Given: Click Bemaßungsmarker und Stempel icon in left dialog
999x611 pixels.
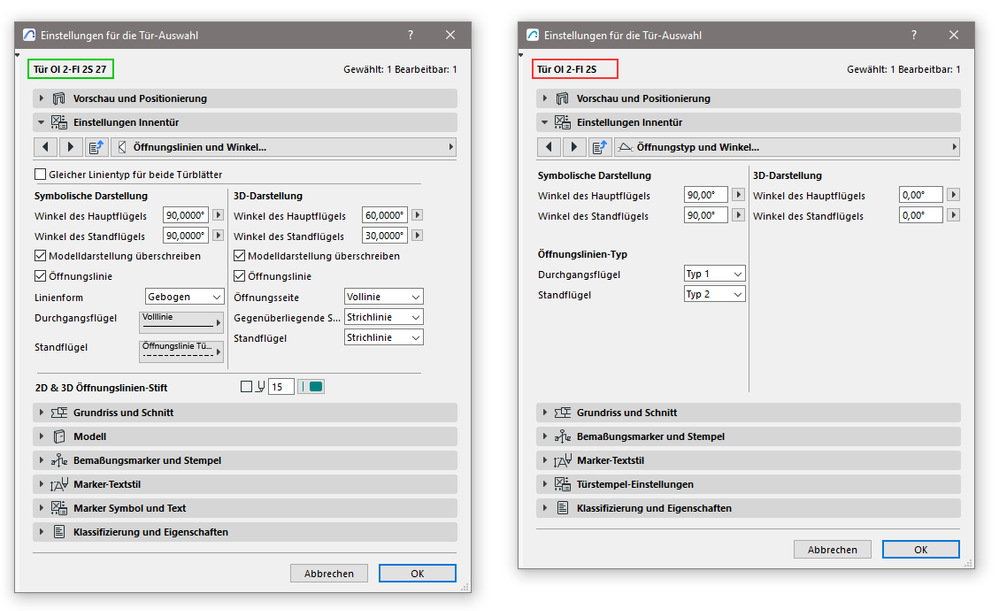Looking at the screenshot, I should pyautogui.click(x=59, y=461).
